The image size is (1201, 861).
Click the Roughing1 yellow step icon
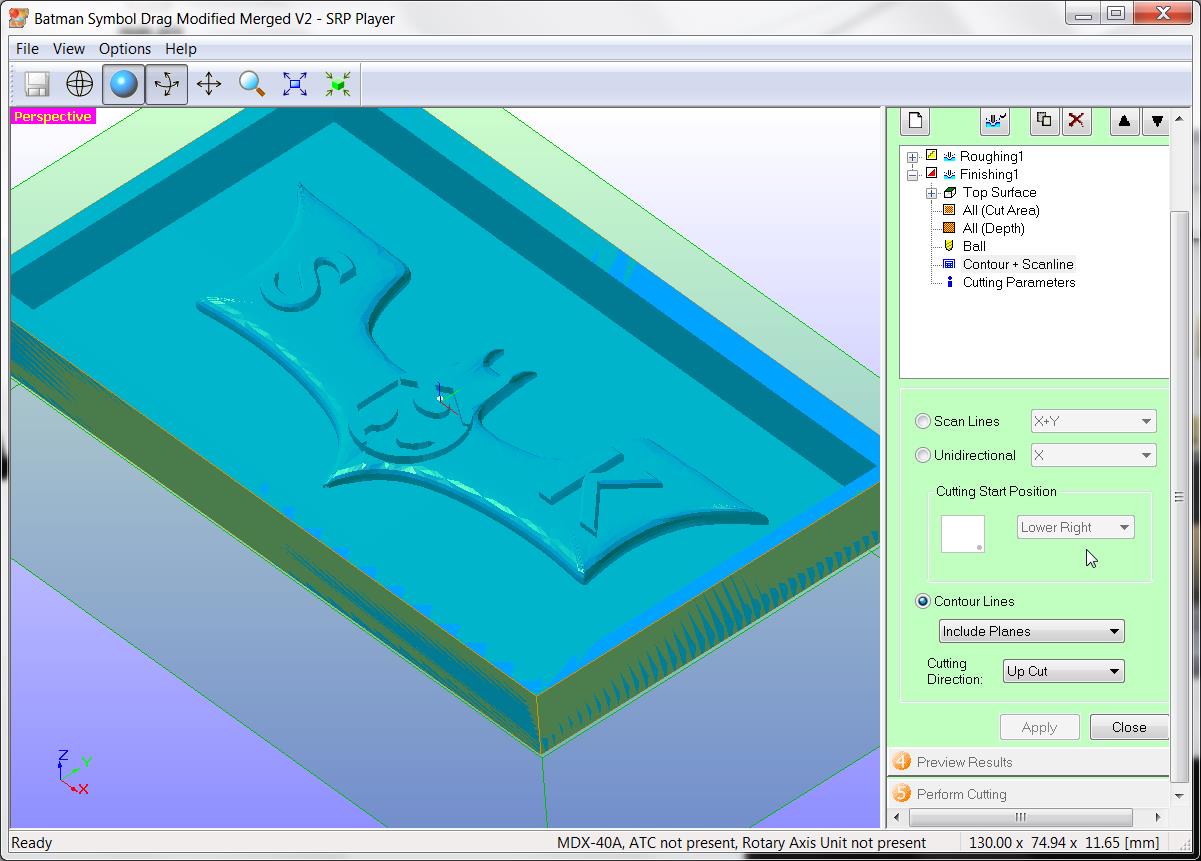coord(932,156)
